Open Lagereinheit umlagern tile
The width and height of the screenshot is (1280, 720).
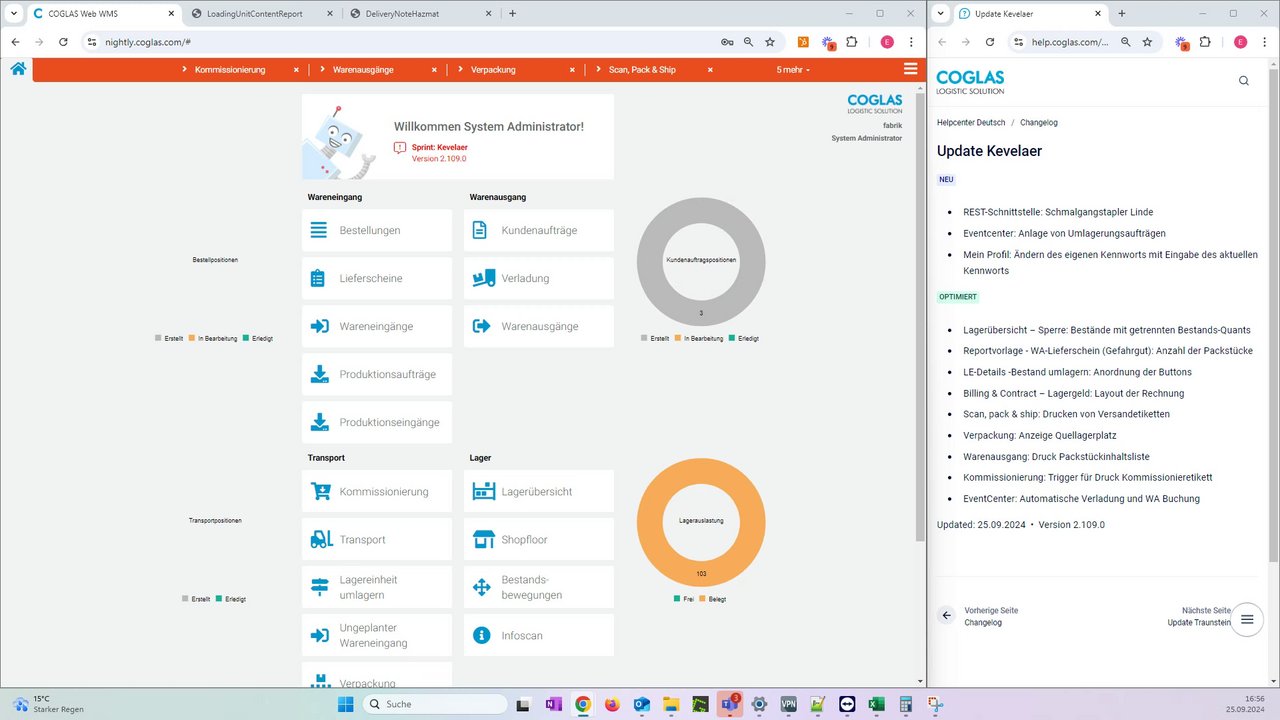click(x=377, y=587)
